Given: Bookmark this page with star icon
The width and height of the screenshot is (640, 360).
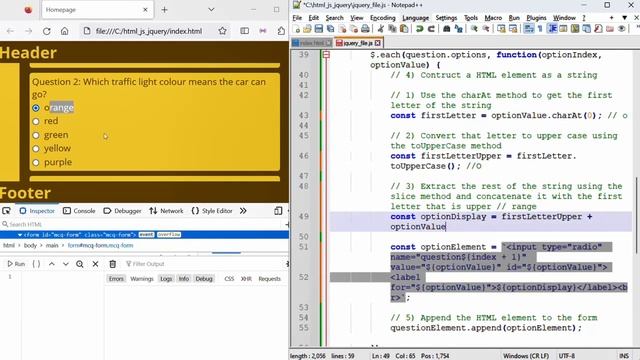Looking at the screenshot, I should point(222,31).
